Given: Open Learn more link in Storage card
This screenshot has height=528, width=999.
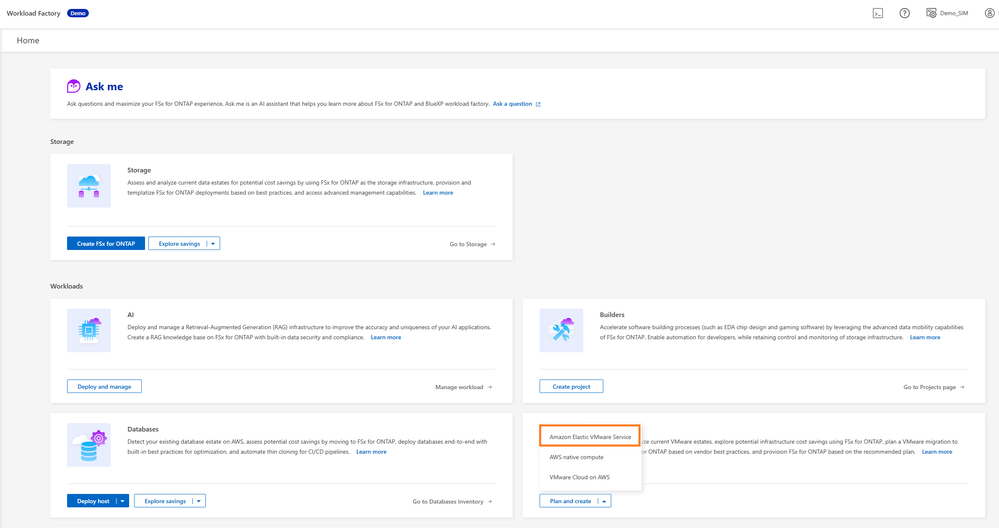Looking at the screenshot, I should pyautogui.click(x=438, y=193).
